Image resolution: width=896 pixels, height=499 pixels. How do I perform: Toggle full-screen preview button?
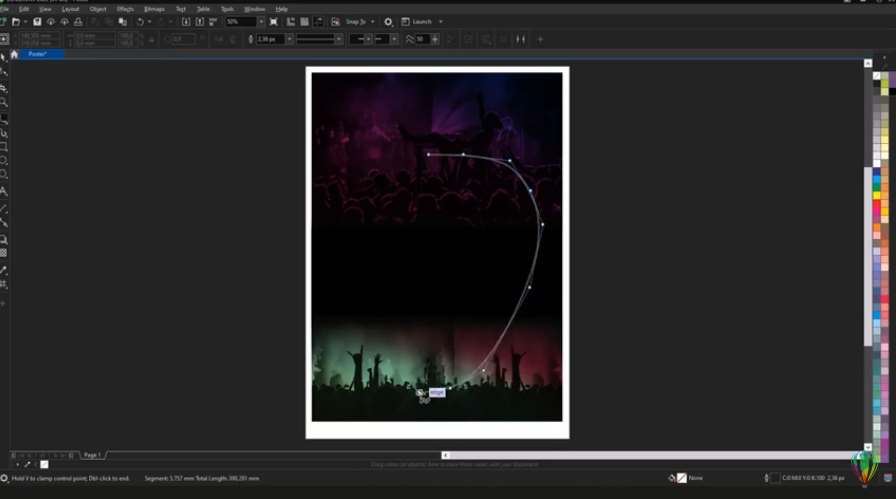click(x=276, y=21)
